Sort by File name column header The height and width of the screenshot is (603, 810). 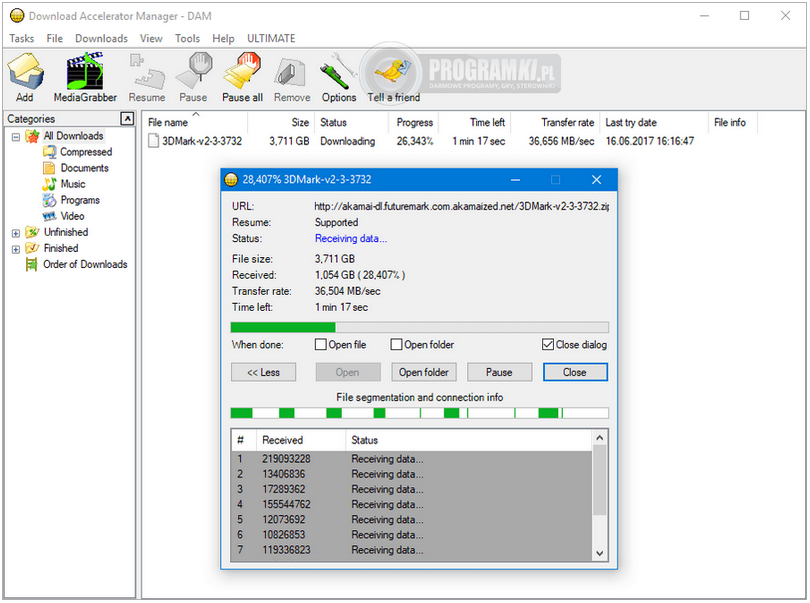tap(196, 122)
